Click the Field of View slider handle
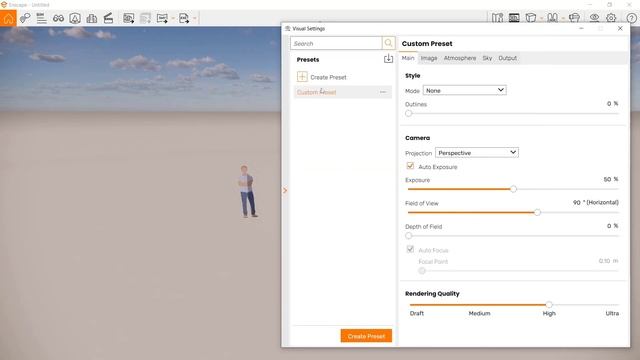Viewport: 640px width, 360px height. (537, 212)
